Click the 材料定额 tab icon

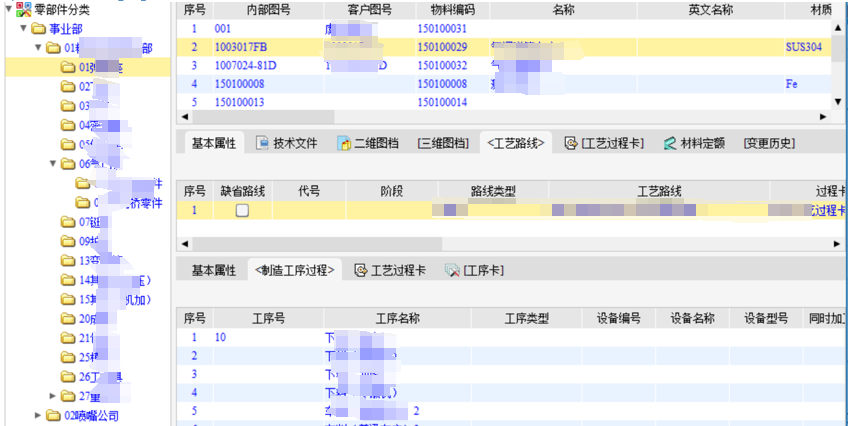[670, 143]
